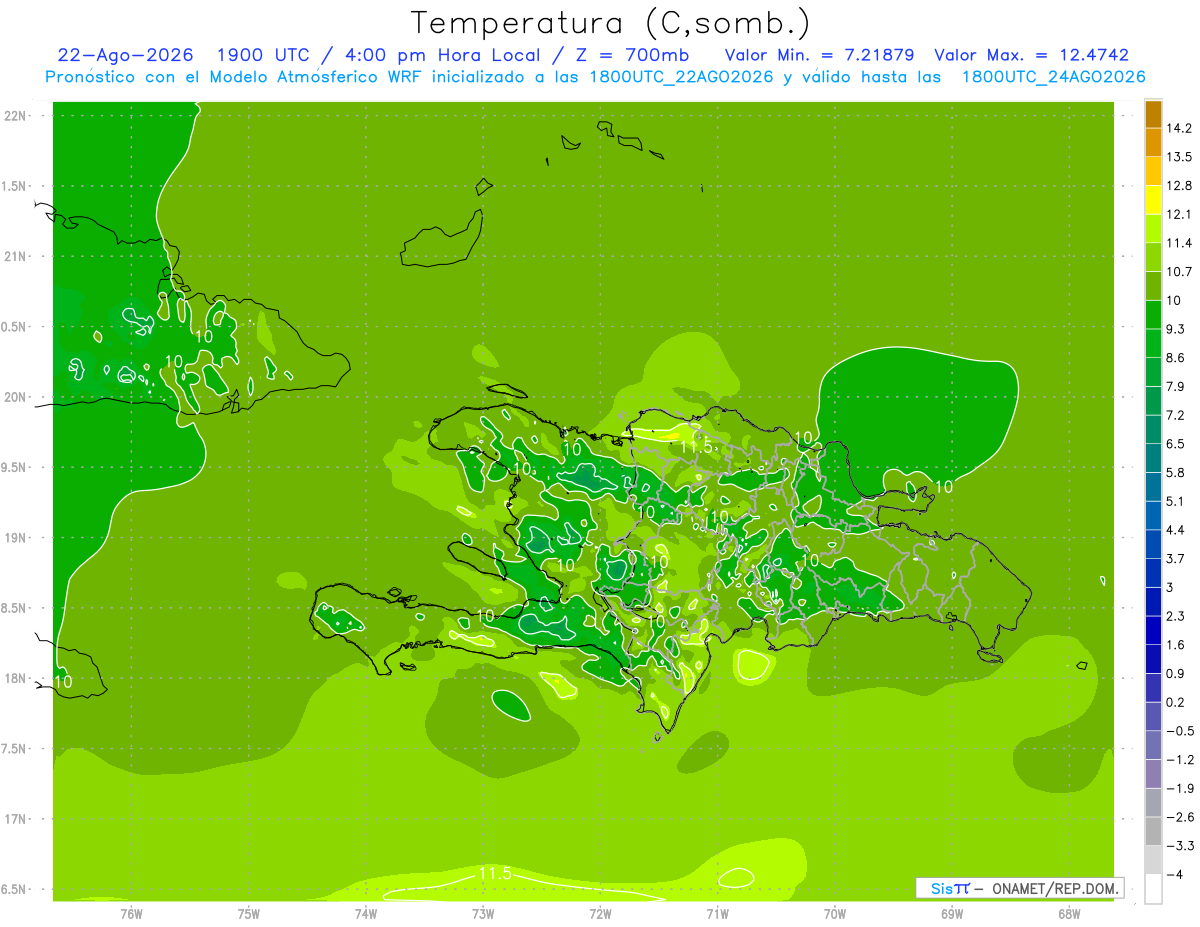The width and height of the screenshot is (1200, 927).
Task: Click the 'Valor Min. = 7.21879' readout
Action: click(819, 56)
